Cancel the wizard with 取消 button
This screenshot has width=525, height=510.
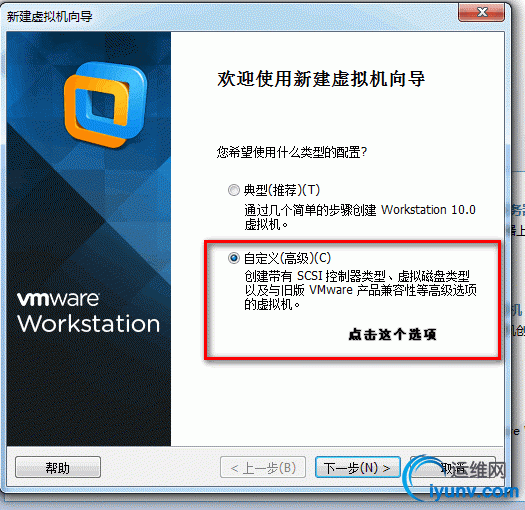click(453, 467)
